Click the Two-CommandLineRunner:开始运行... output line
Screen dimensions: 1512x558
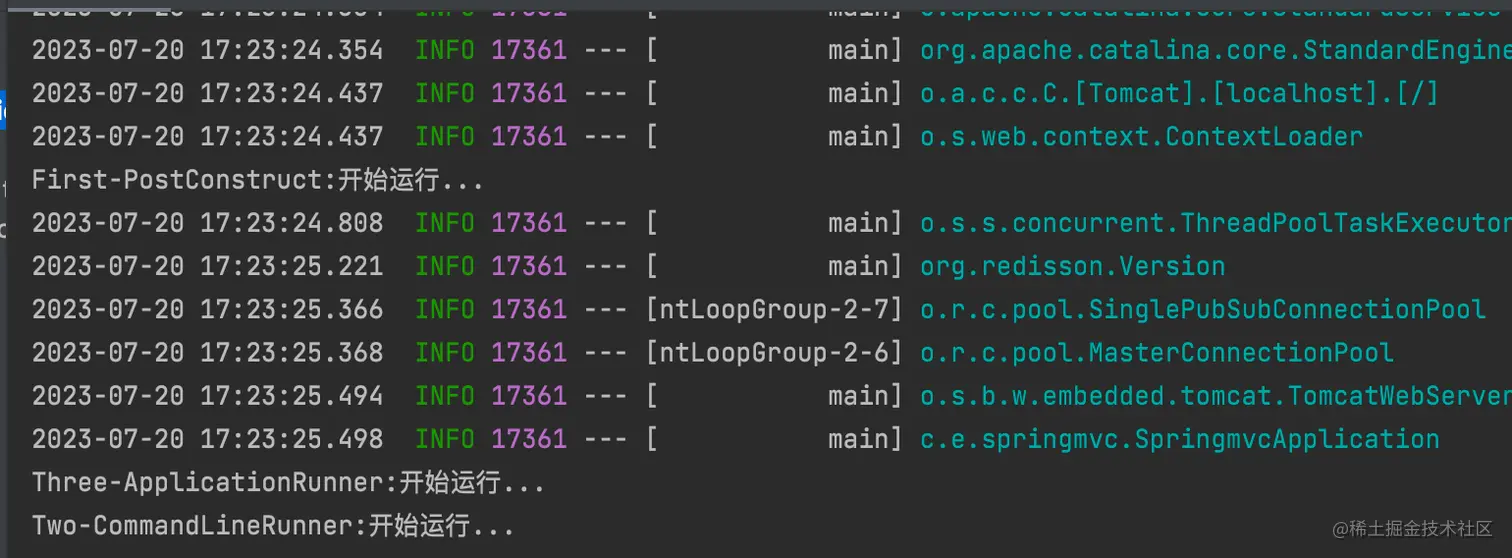point(273,525)
